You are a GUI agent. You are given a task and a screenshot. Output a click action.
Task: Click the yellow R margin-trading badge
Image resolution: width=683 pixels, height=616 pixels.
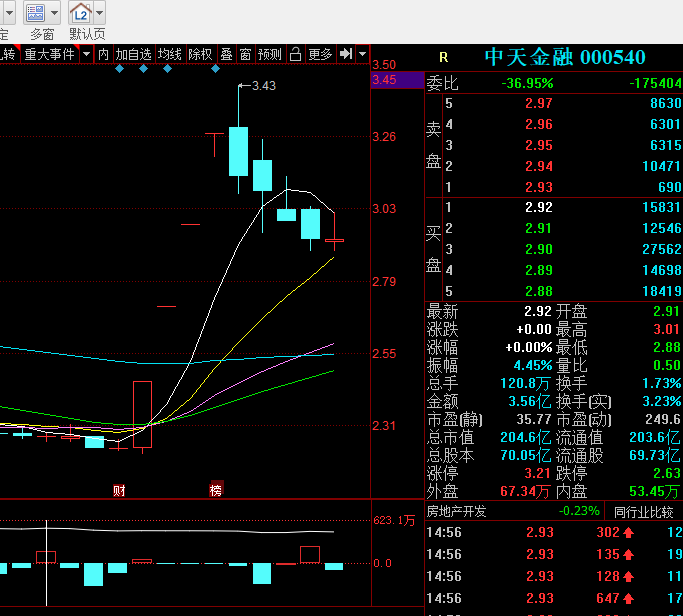pos(443,57)
